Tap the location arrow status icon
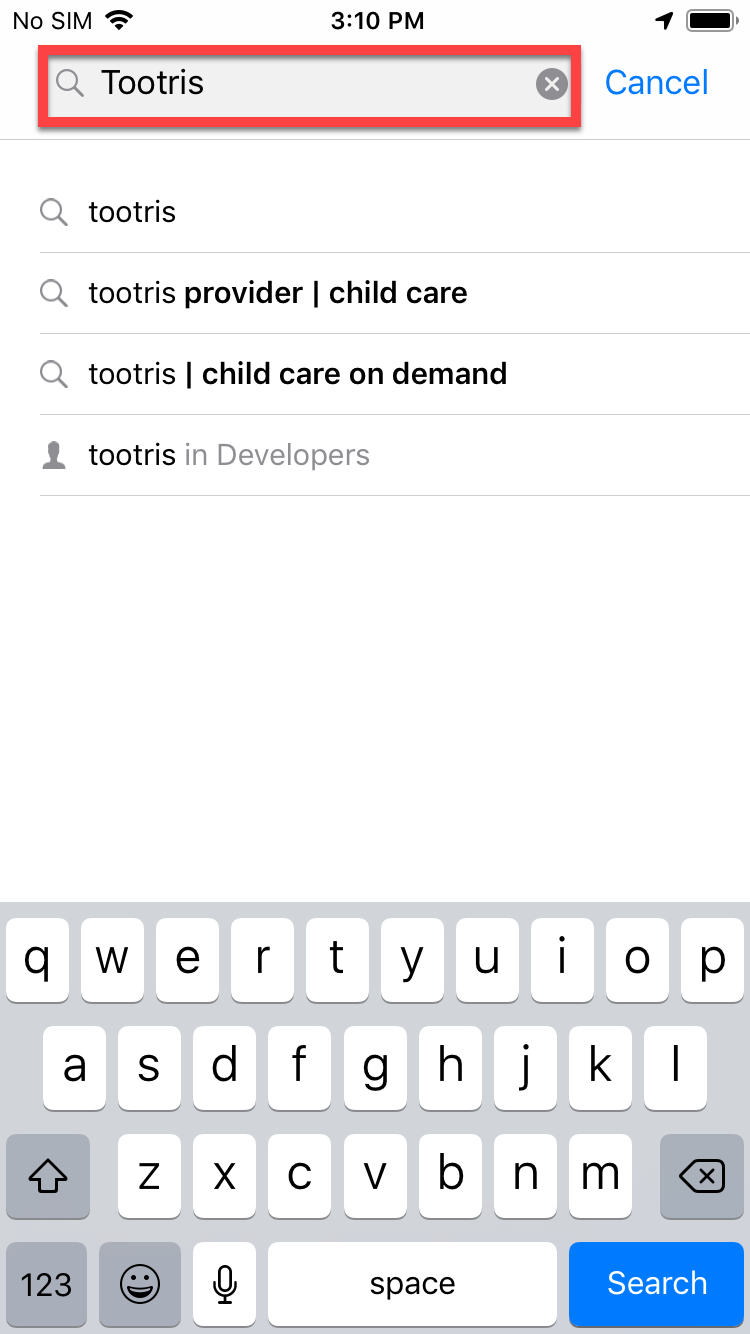The height and width of the screenshot is (1334, 750). 664,21
